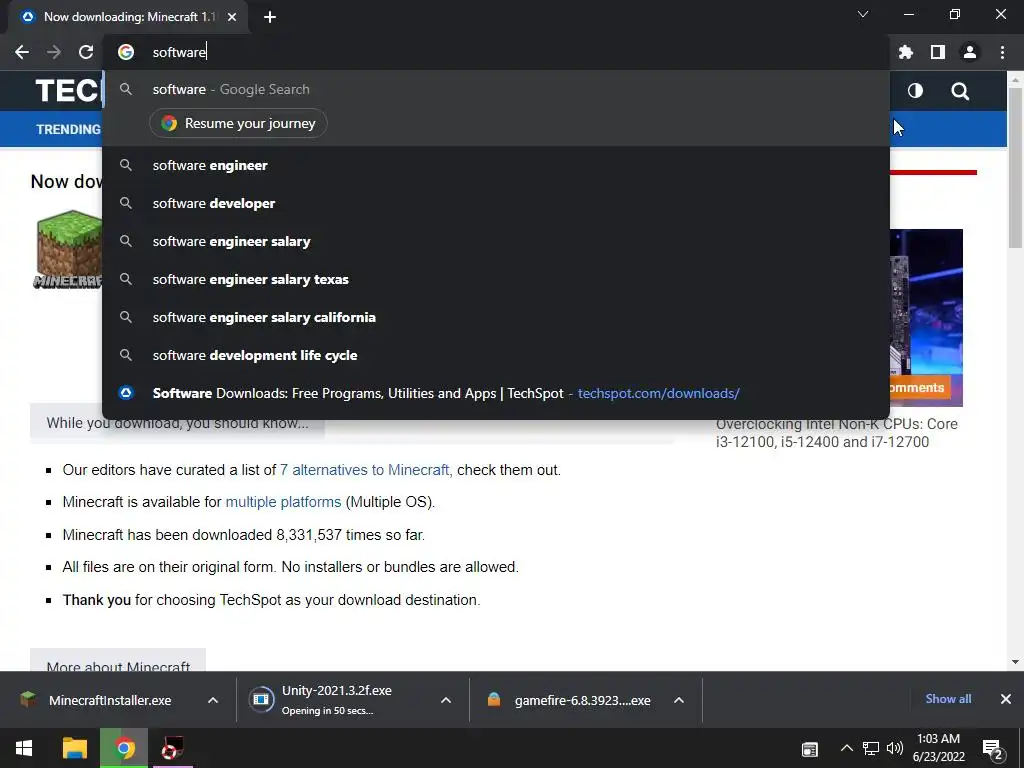Open TechSpot site search magnifier icon
Image resolution: width=1024 pixels, height=768 pixels.
pos(960,91)
